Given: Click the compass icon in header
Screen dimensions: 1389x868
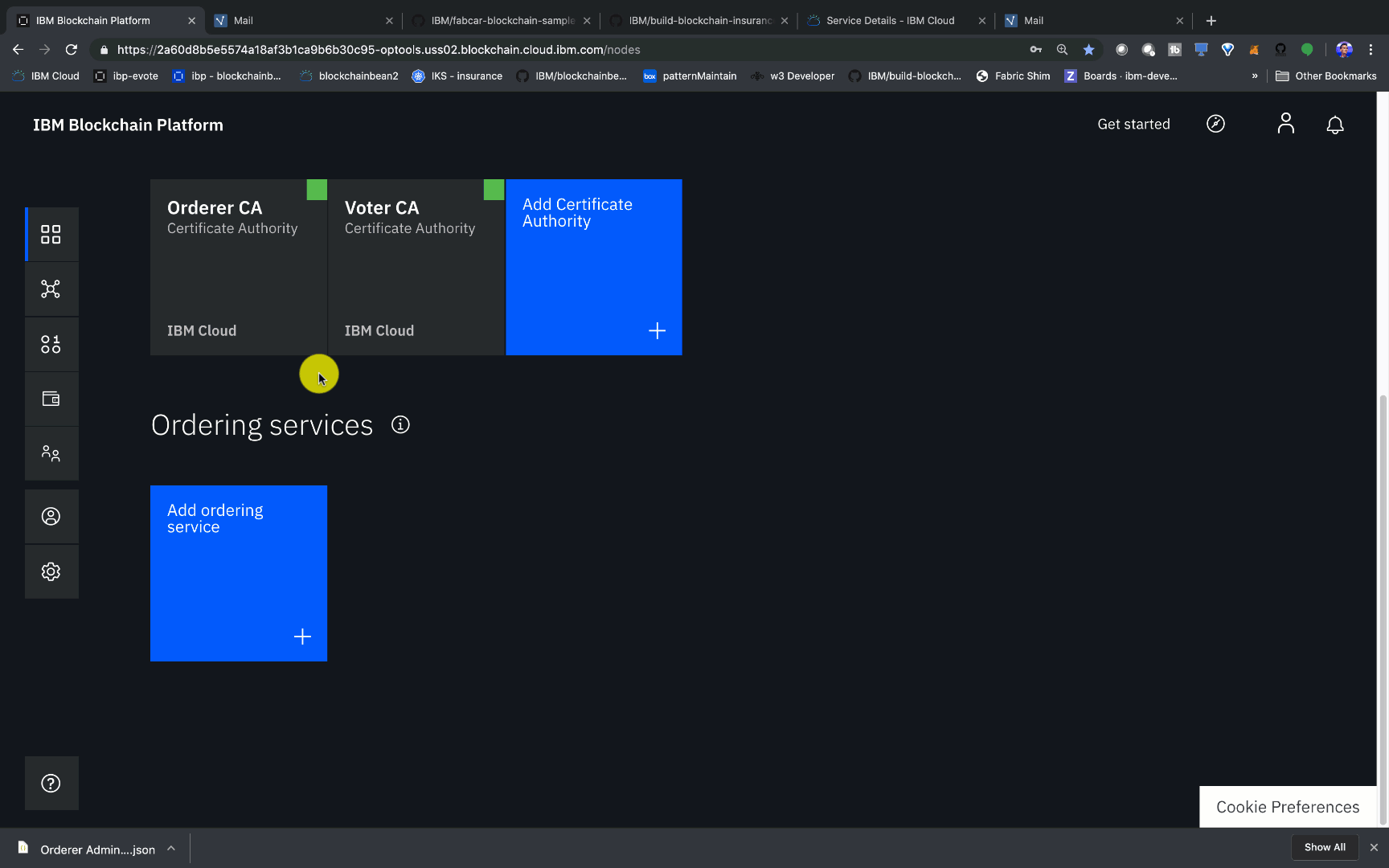Looking at the screenshot, I should pyautogui.click(x=1215, y=124).
